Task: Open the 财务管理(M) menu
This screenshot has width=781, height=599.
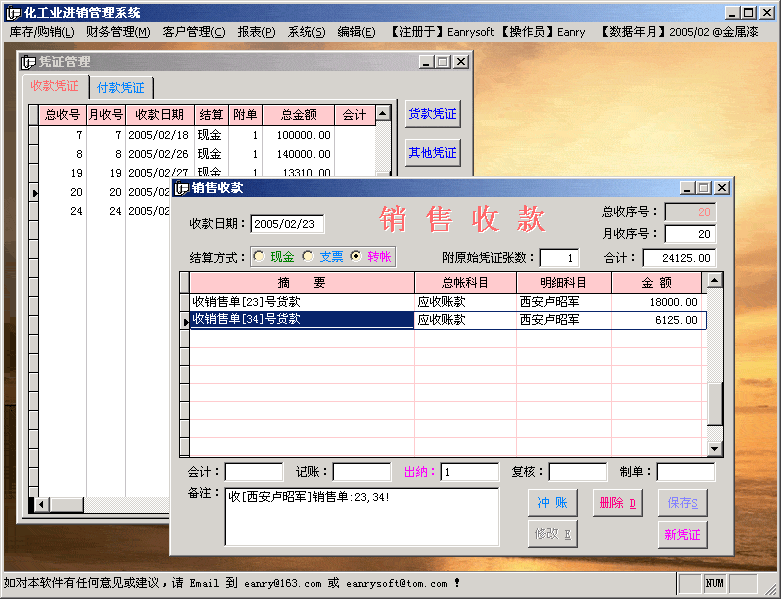Action: (x=118, y=32)
